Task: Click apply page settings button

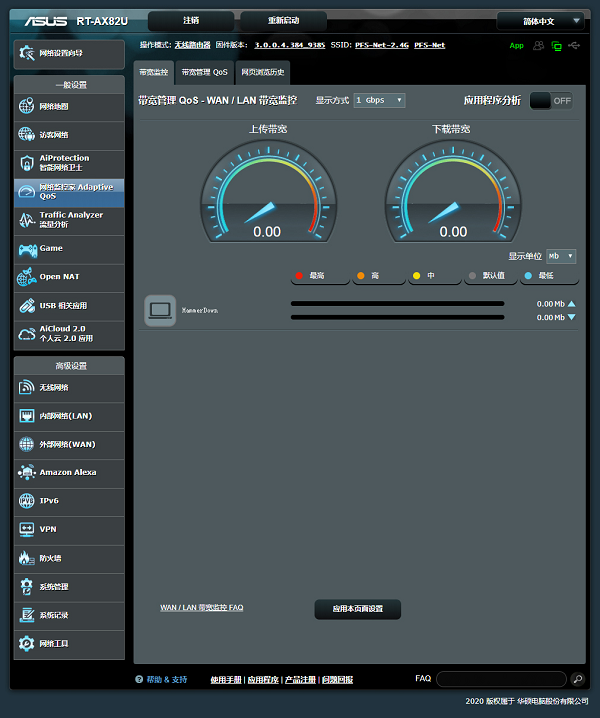Action: pos(358,609)
